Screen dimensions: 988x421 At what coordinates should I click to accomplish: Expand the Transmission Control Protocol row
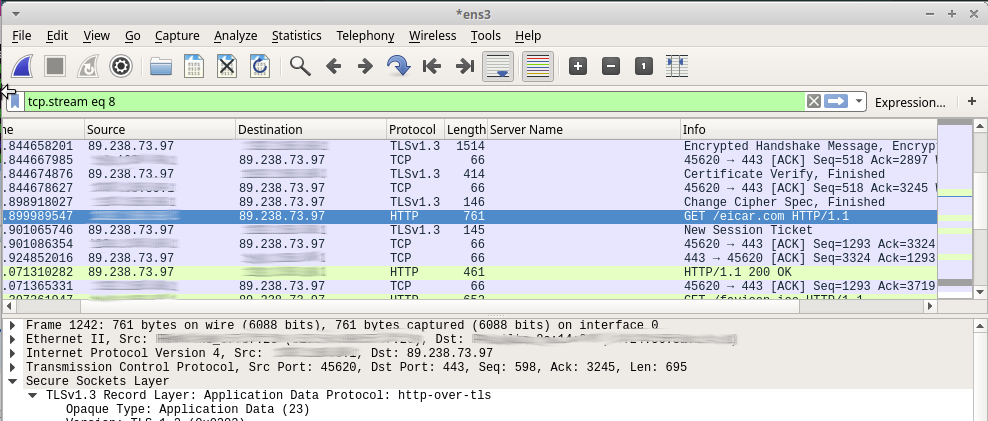[x=12, y=367]
